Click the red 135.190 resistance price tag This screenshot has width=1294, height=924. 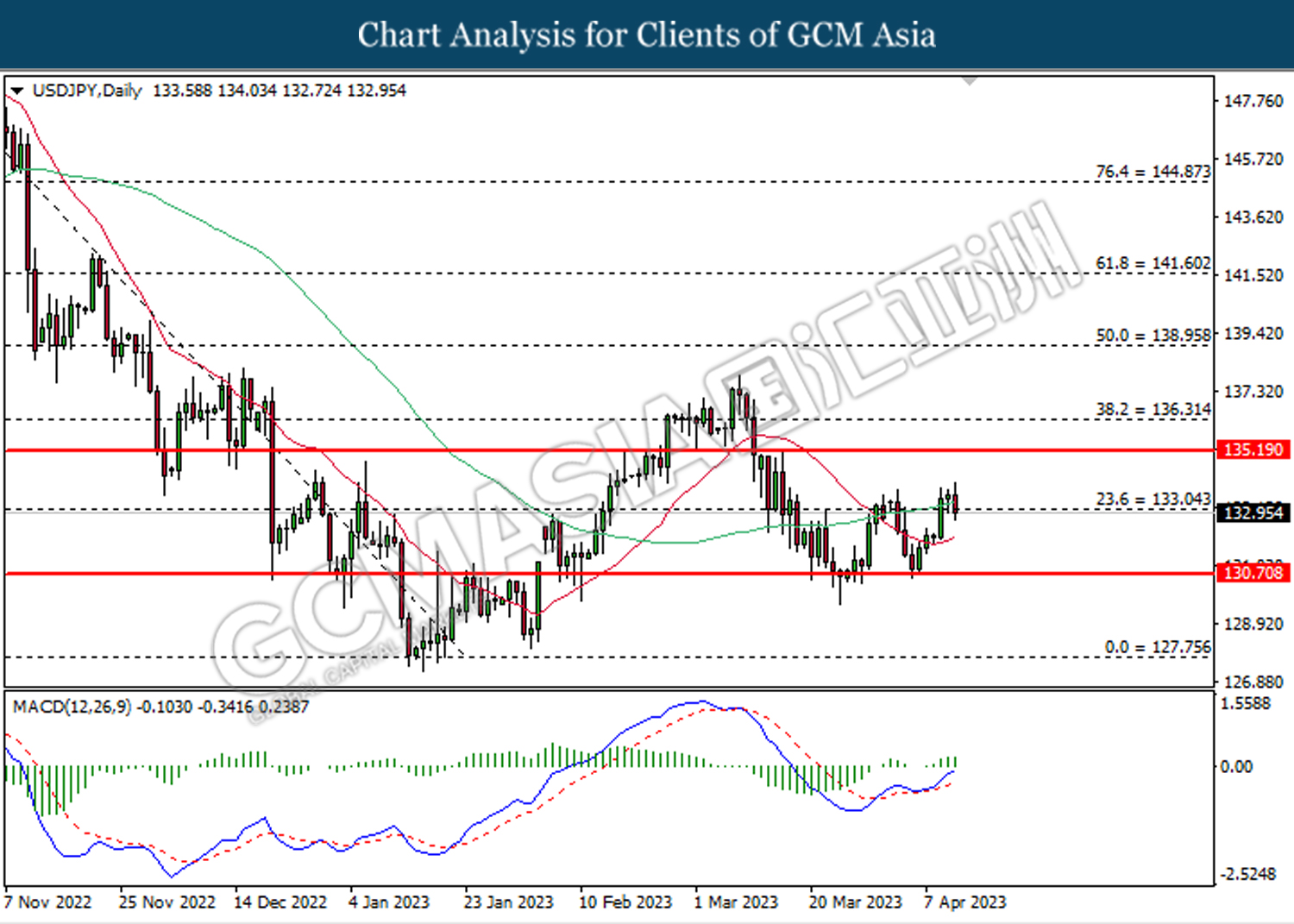[1253, 449]
